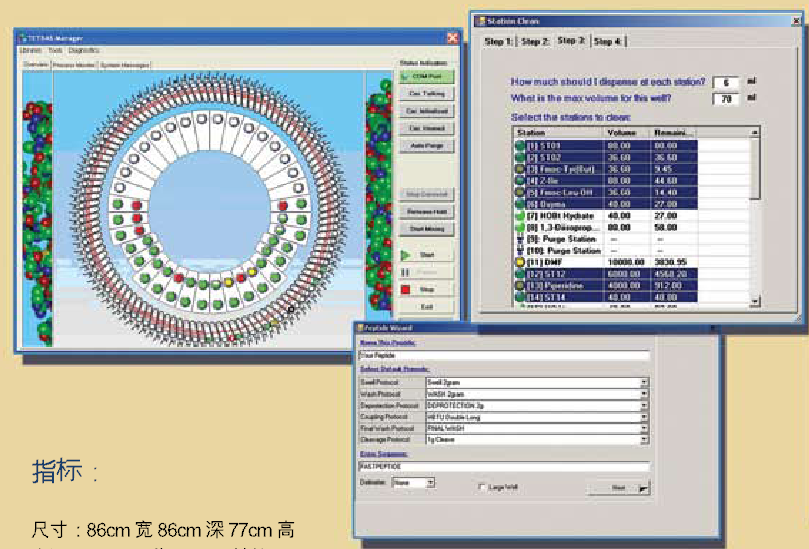Click the green icon of [7] HOBt Hydrate
The width and height of the screenshot is (809, 549).
point(520,216)
